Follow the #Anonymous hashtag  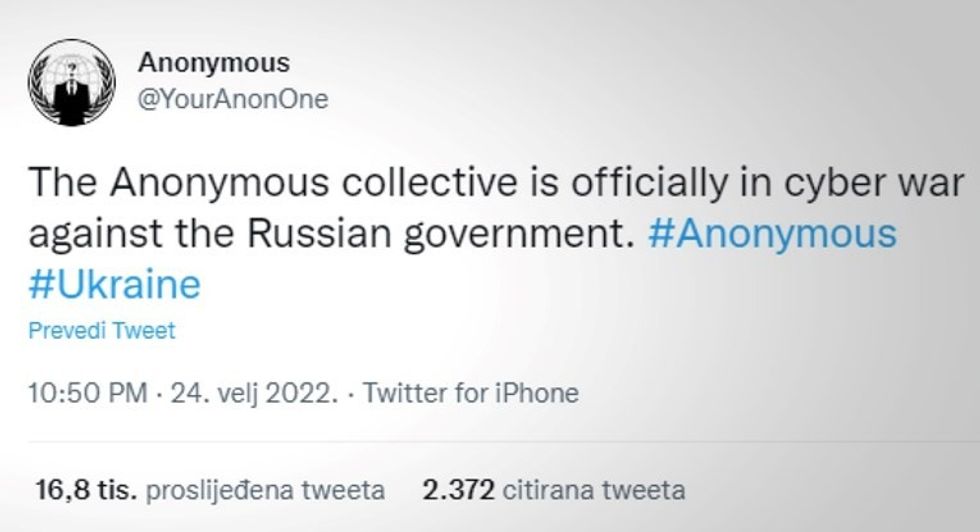tap(772, 234)
